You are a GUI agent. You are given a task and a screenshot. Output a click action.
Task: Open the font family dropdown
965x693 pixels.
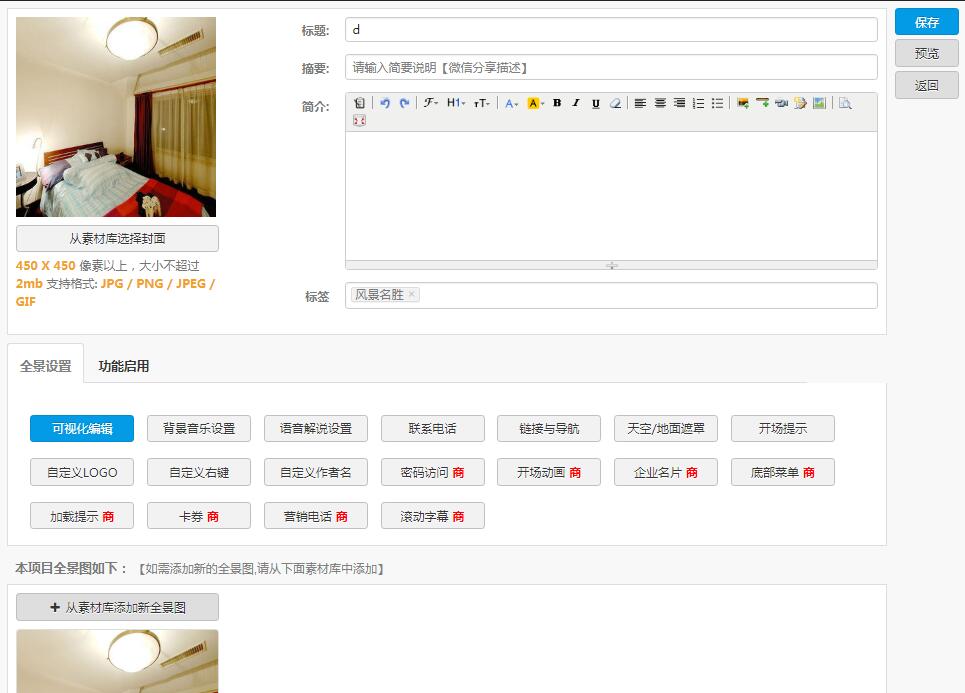[431, 103]
